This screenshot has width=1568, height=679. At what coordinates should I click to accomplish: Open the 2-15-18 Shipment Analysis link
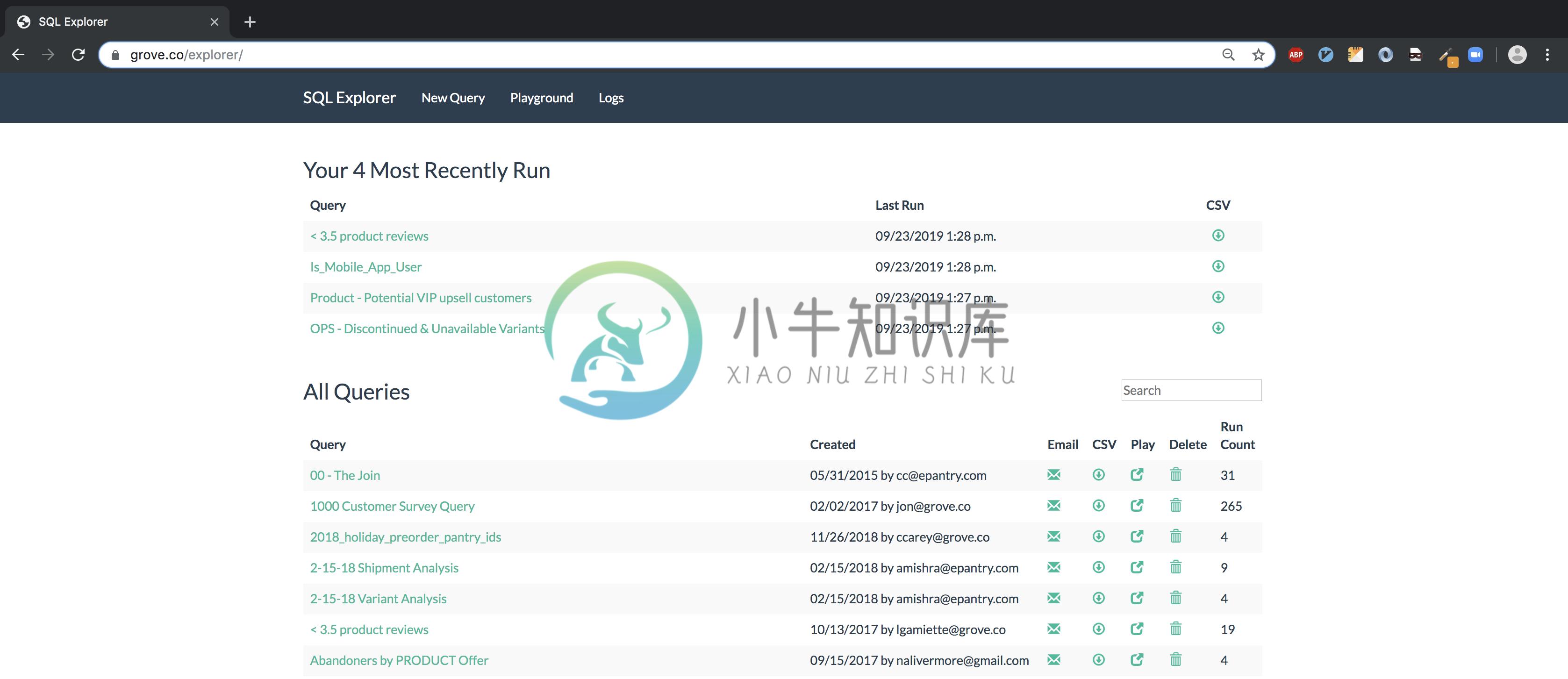pyautogui.click(x=384, y=568)
